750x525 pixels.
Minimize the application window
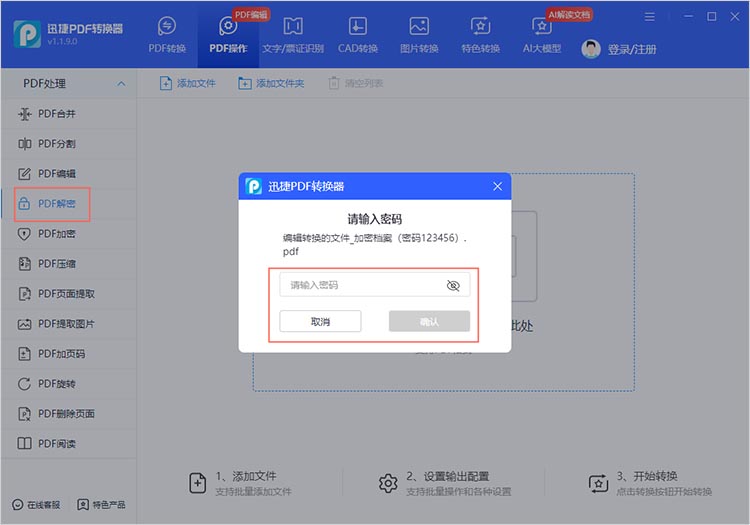pyautogui.click(x=688, y=17)
